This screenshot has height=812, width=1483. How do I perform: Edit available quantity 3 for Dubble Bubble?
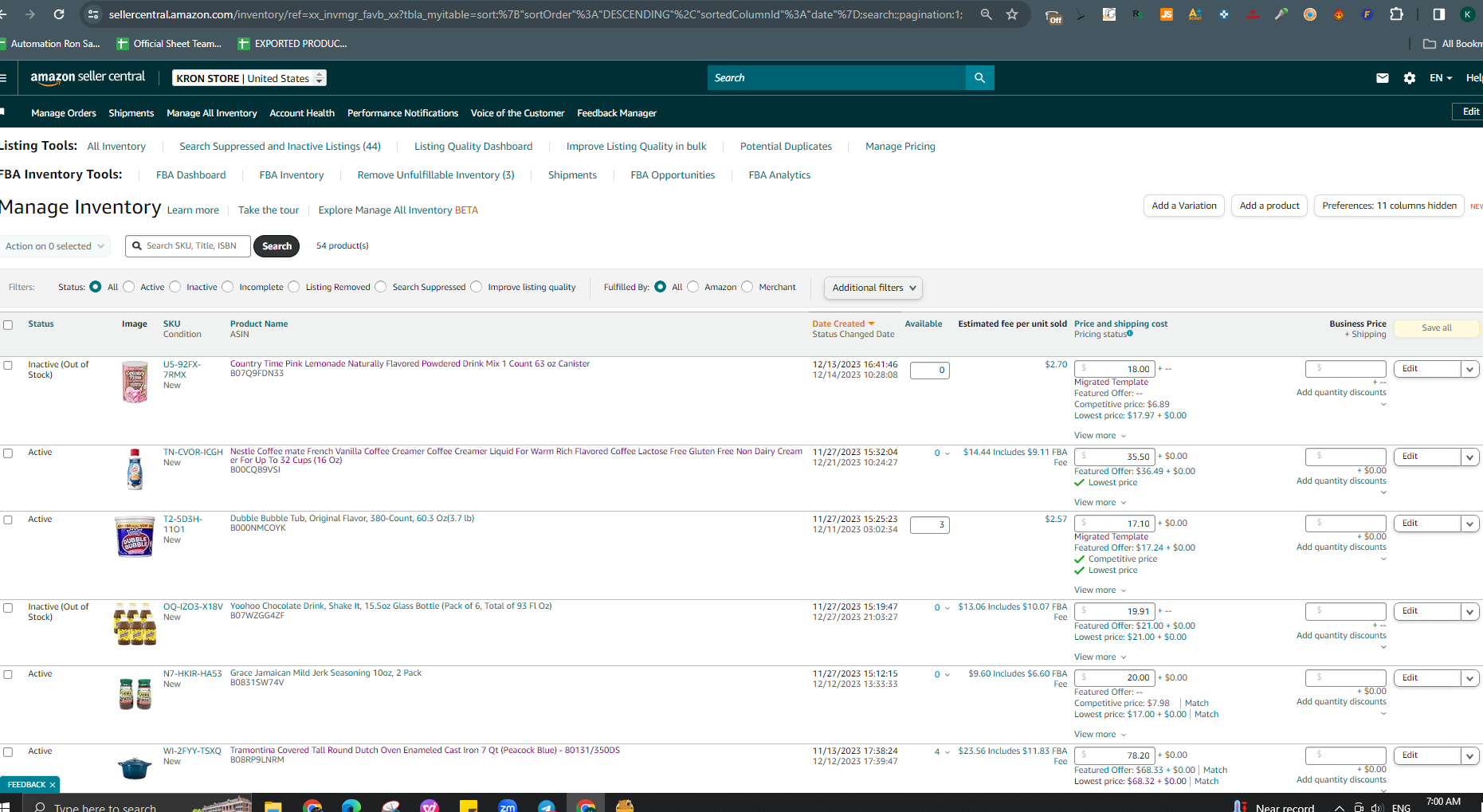coord(929,525)
